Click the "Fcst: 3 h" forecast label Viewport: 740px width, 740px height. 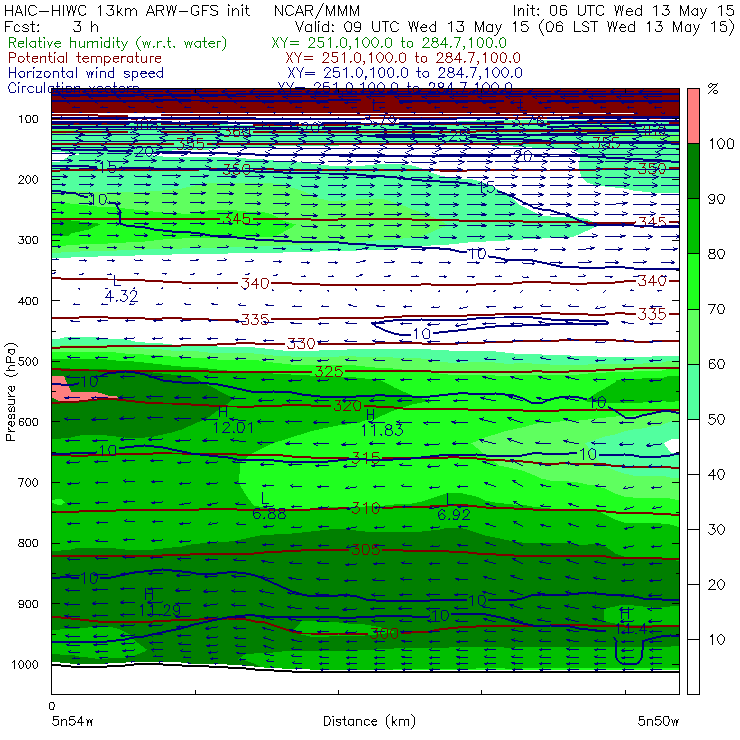point(51,26)
